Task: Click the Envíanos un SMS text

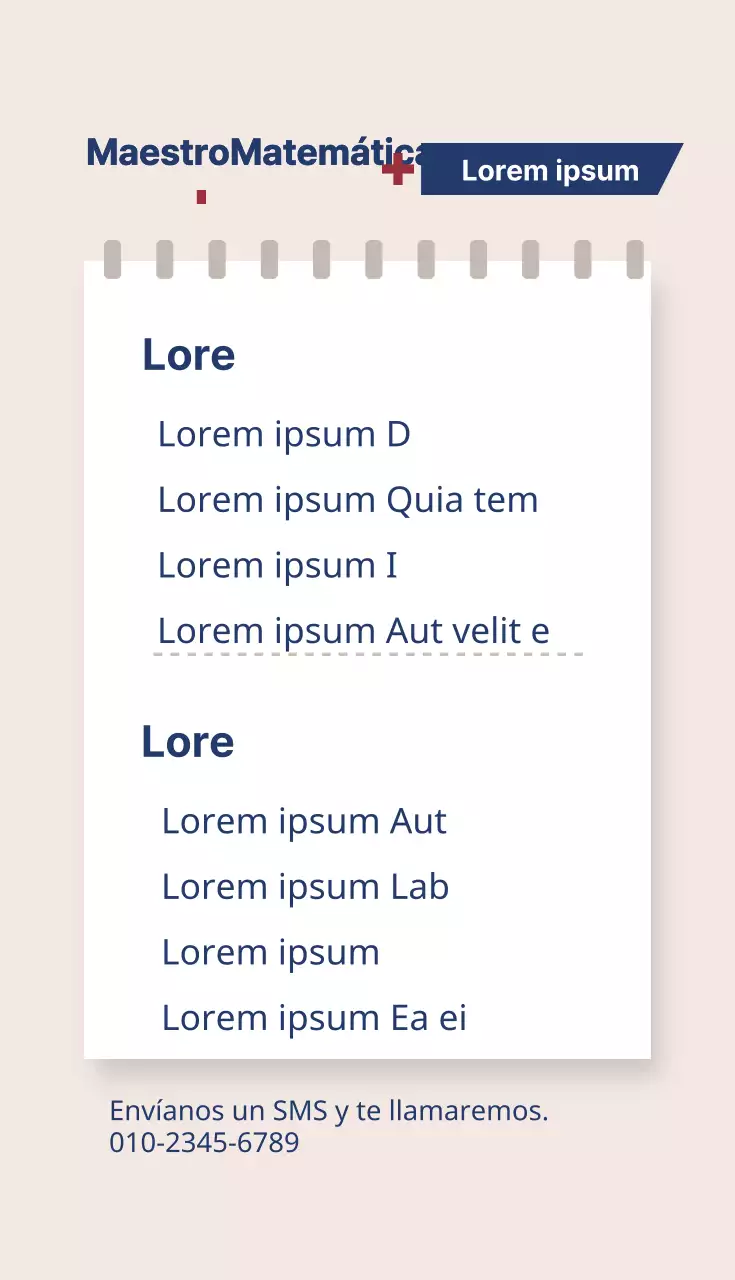Action: pyautogui.click(x=329, y=1111)
